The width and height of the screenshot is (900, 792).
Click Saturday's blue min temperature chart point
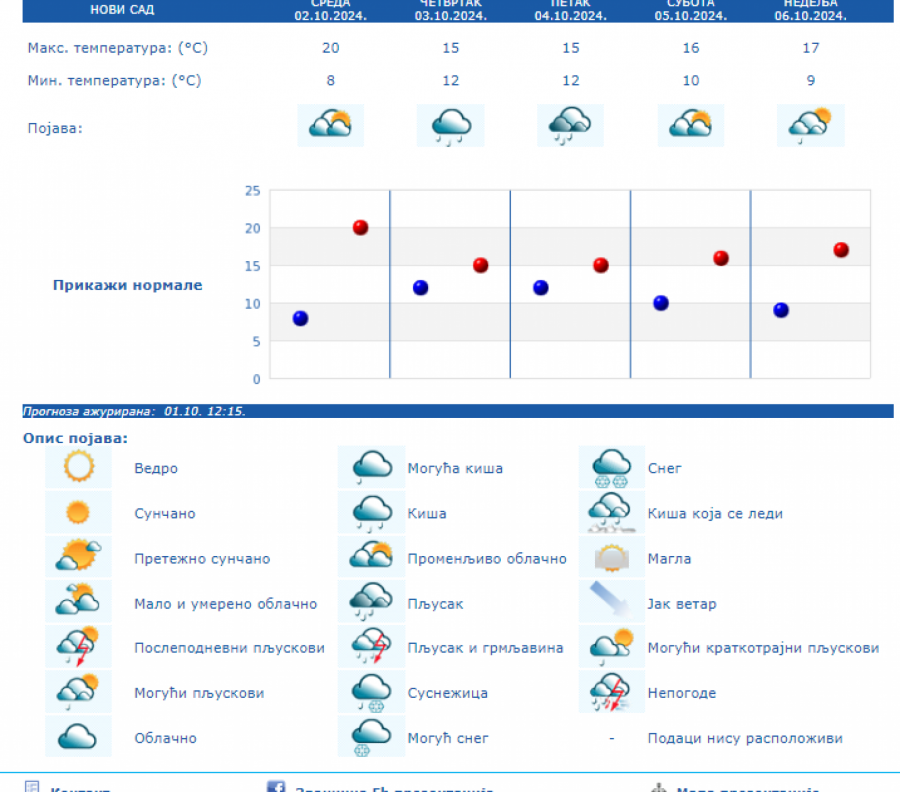click(x=661, y=303)
